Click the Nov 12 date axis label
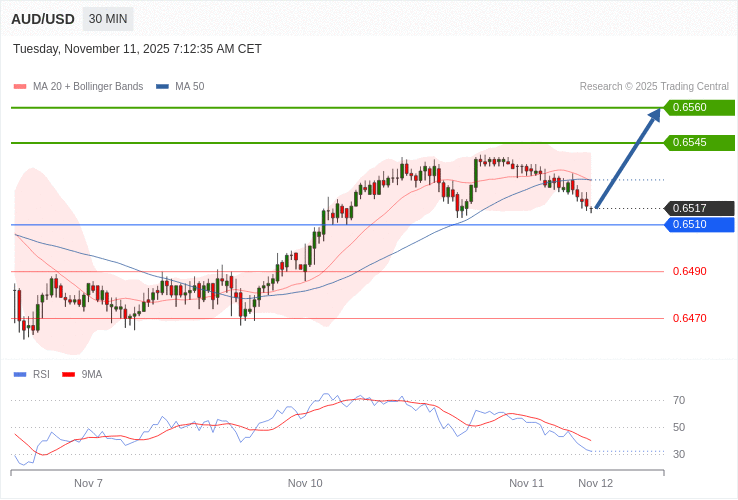Screen dimensions: 738x500 point(596,483)
